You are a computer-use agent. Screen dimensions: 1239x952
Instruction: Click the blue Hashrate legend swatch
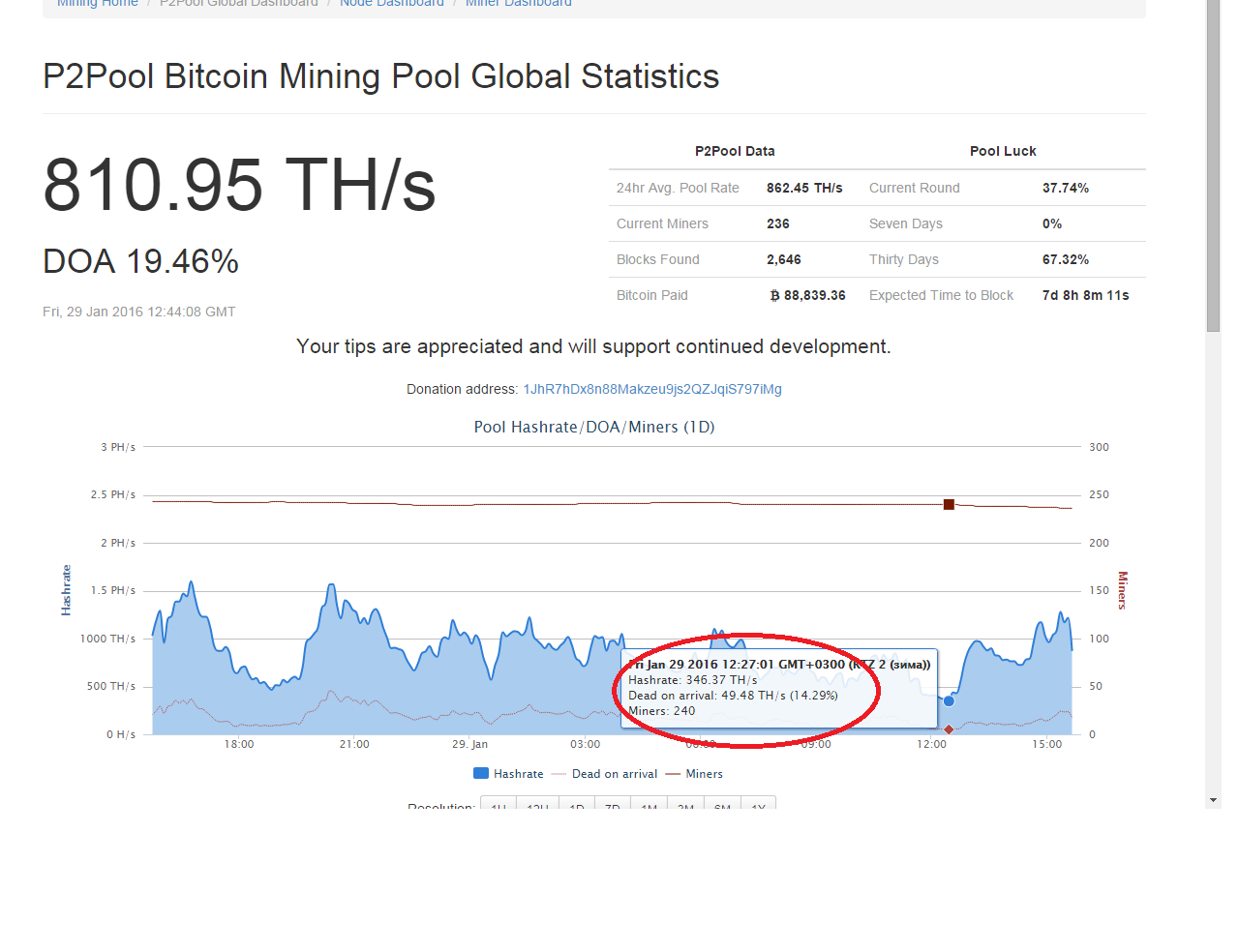480,774
